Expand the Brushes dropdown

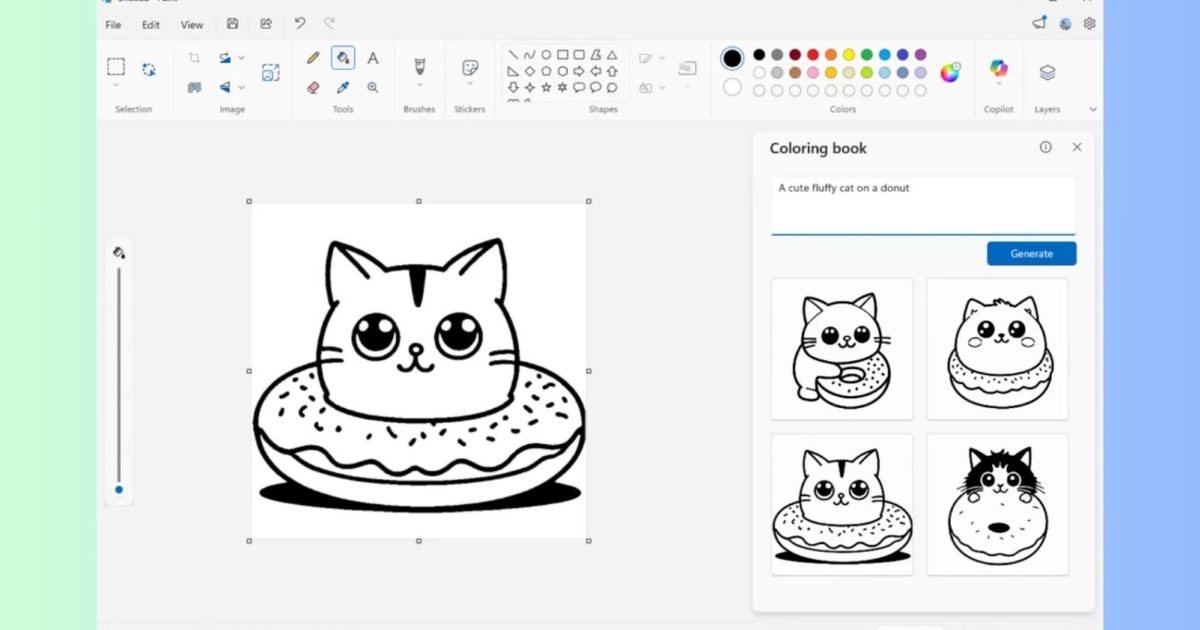click(x=418, y=84)
